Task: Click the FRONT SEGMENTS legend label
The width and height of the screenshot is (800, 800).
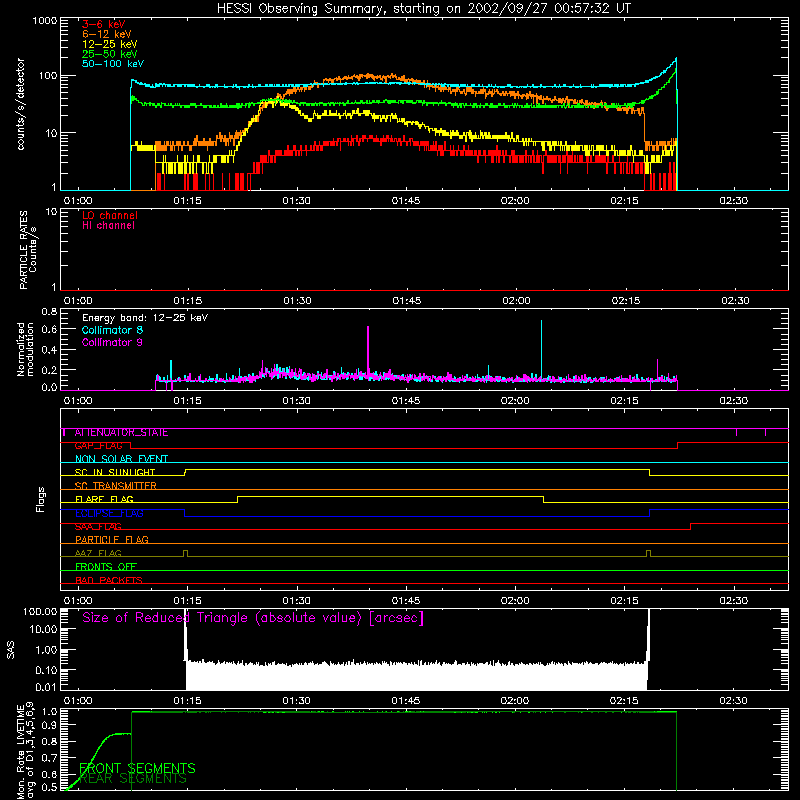Action: pos(137,768)
